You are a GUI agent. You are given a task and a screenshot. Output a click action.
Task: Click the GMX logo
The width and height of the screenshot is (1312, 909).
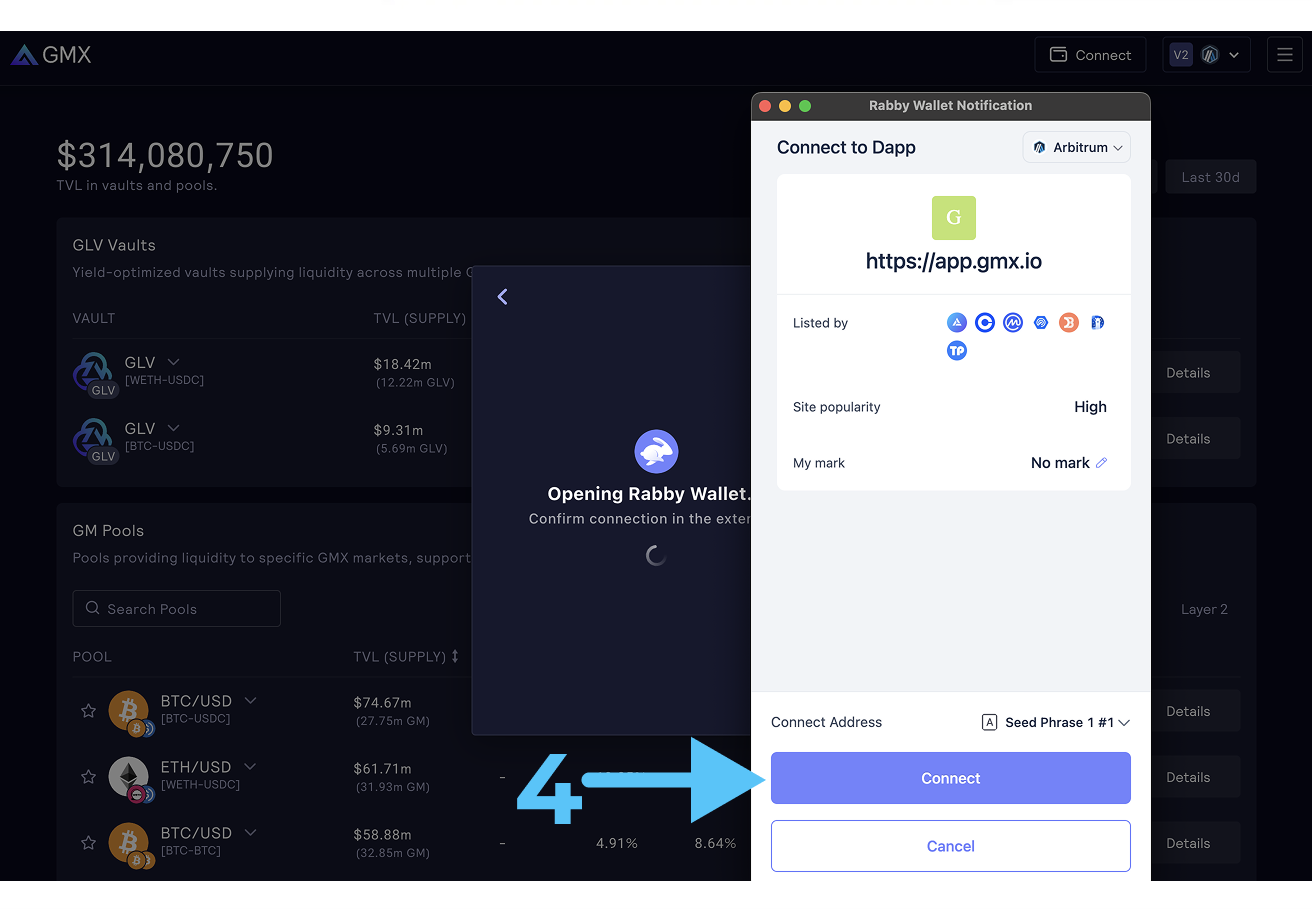click(51, 55)
